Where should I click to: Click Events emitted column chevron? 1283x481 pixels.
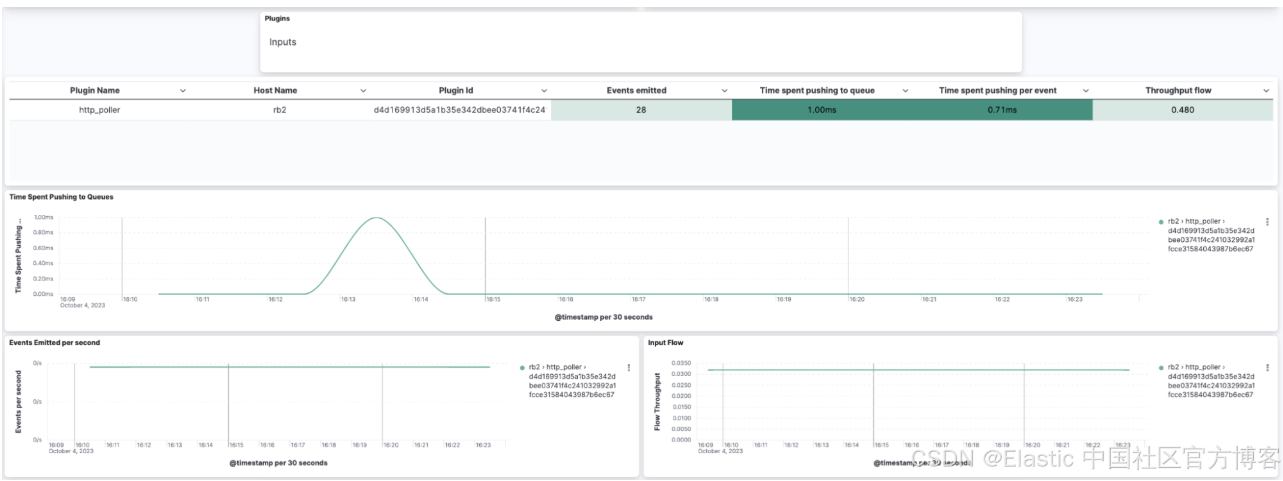pos(723,91)
